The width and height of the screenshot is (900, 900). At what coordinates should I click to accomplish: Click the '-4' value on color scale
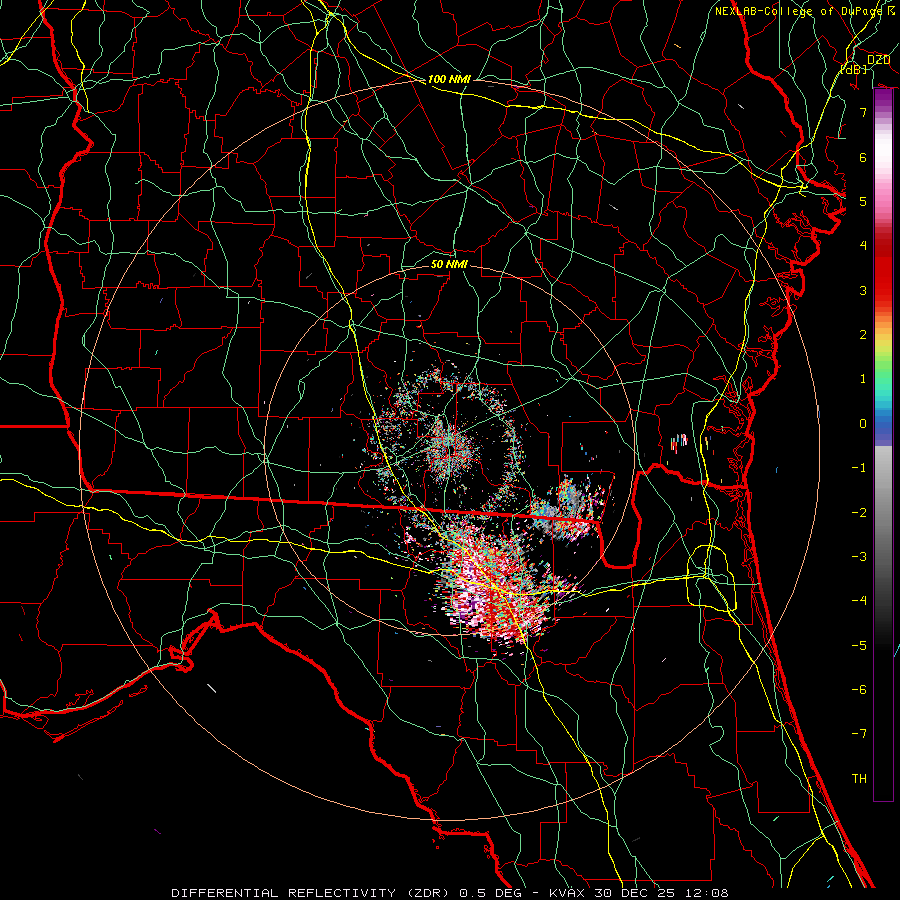[x=859, y=601]
